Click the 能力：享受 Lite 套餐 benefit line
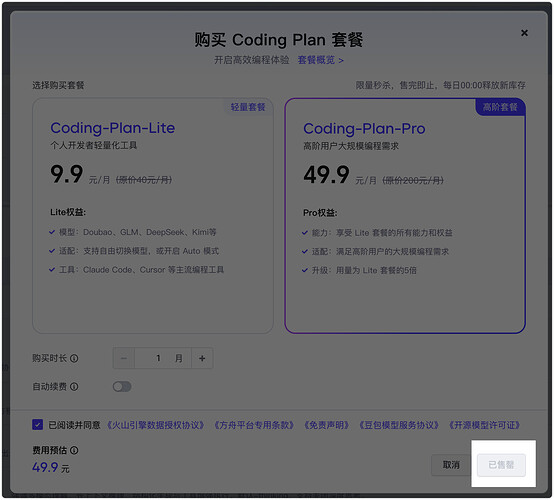 coord(377,233)
